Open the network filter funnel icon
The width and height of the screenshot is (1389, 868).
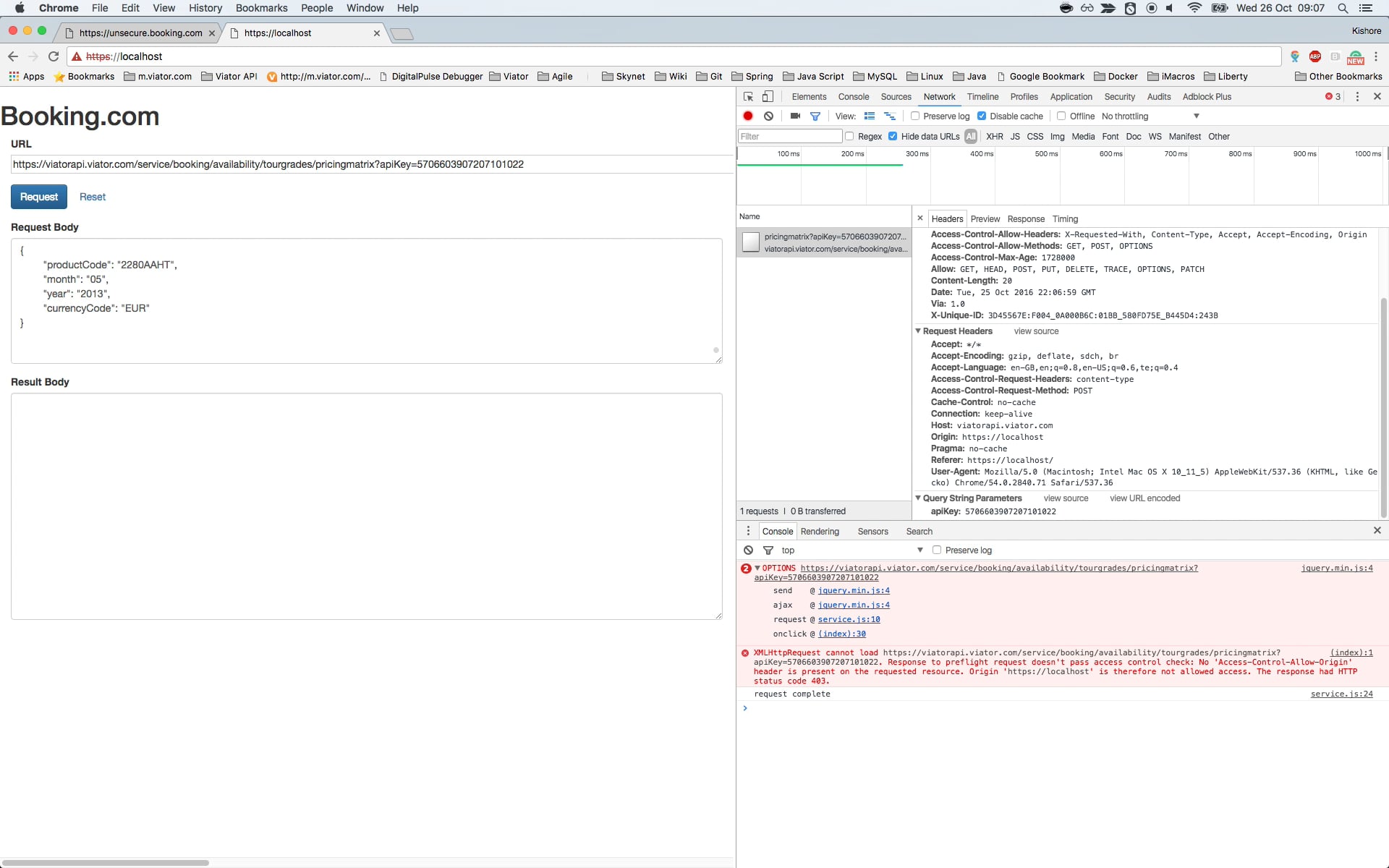click(815, 116)
